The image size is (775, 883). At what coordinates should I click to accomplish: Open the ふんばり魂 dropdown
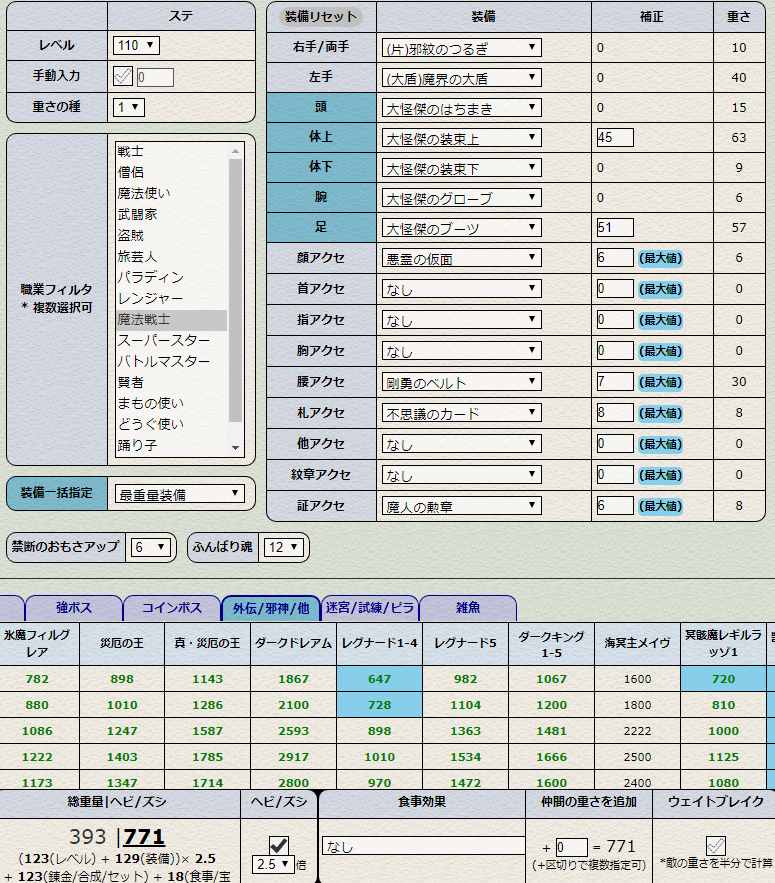pyautogui.click(x=283, y=547)
